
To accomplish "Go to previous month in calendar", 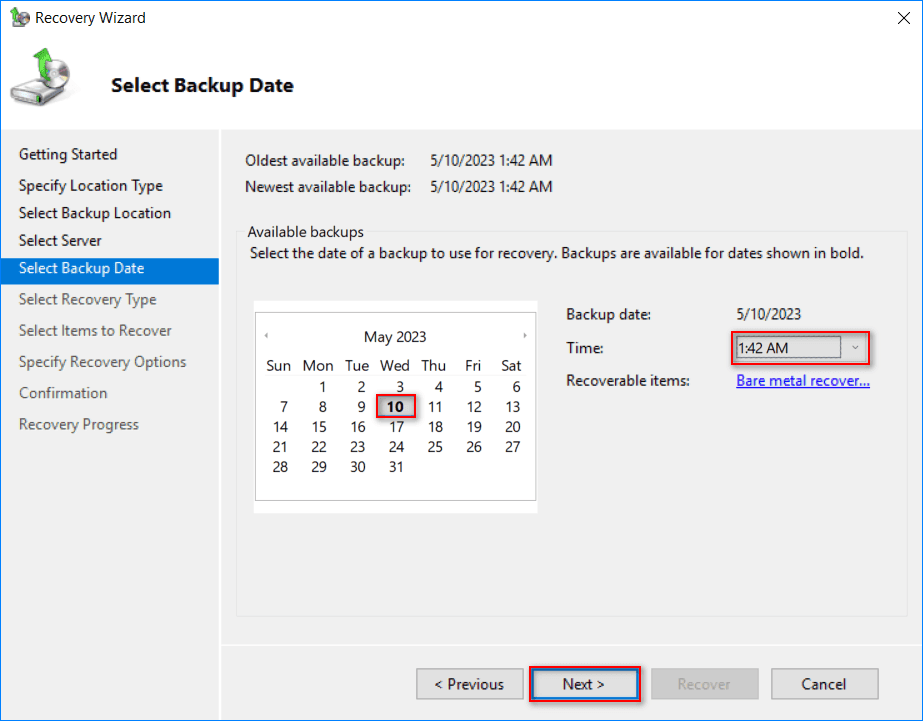I will pos(266,336).
